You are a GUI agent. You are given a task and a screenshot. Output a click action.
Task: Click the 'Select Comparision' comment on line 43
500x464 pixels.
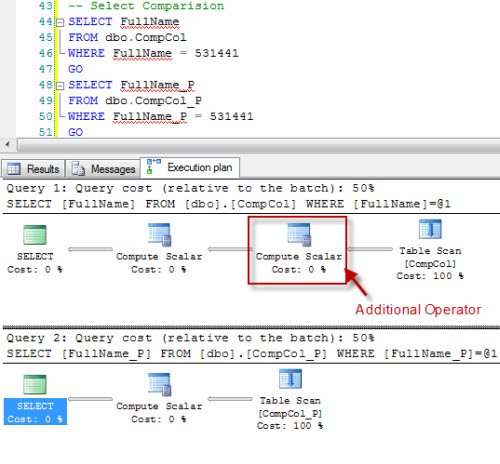pos(146,6)
